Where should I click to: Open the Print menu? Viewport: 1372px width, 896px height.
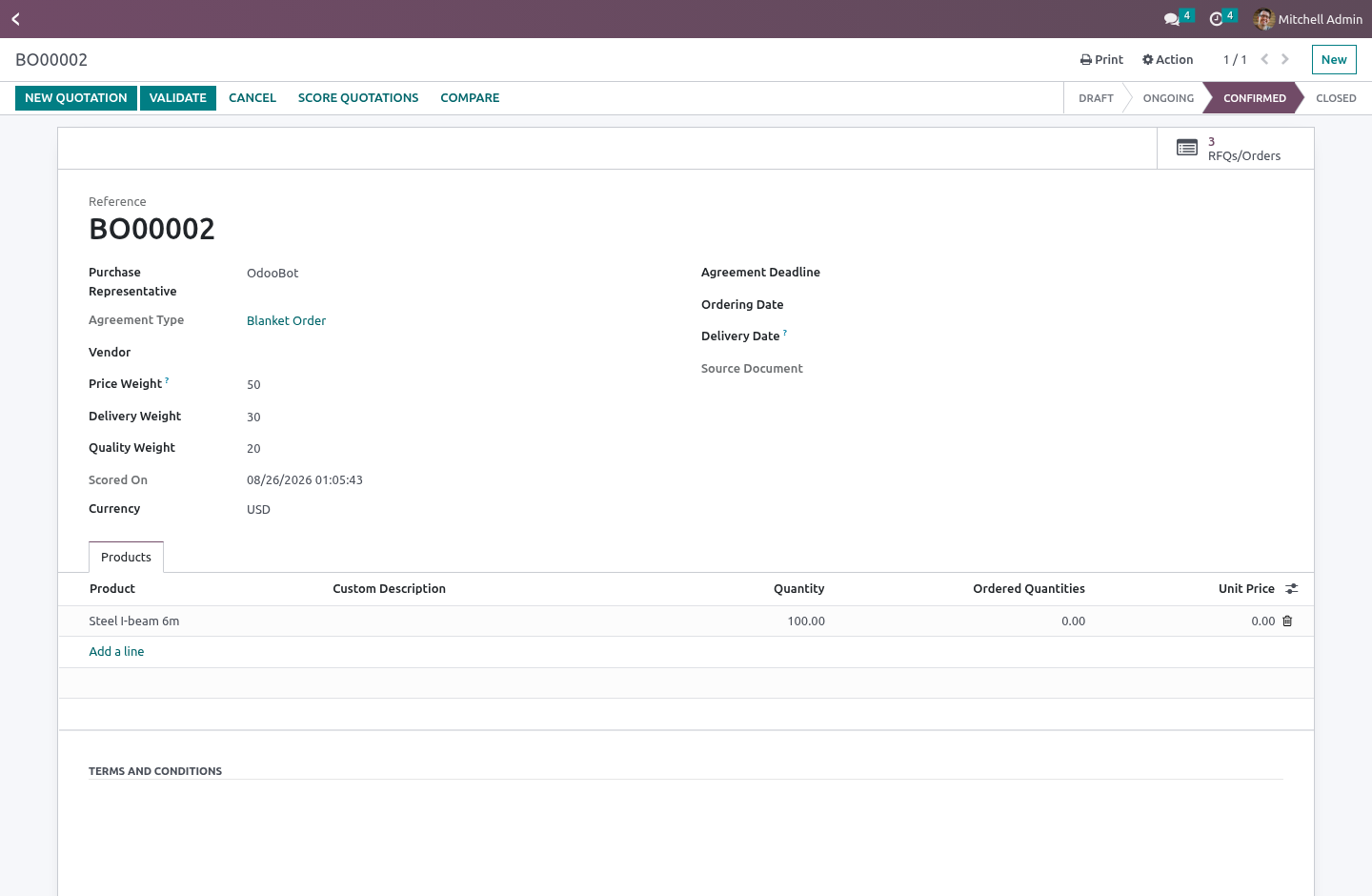click(1101, 59)
